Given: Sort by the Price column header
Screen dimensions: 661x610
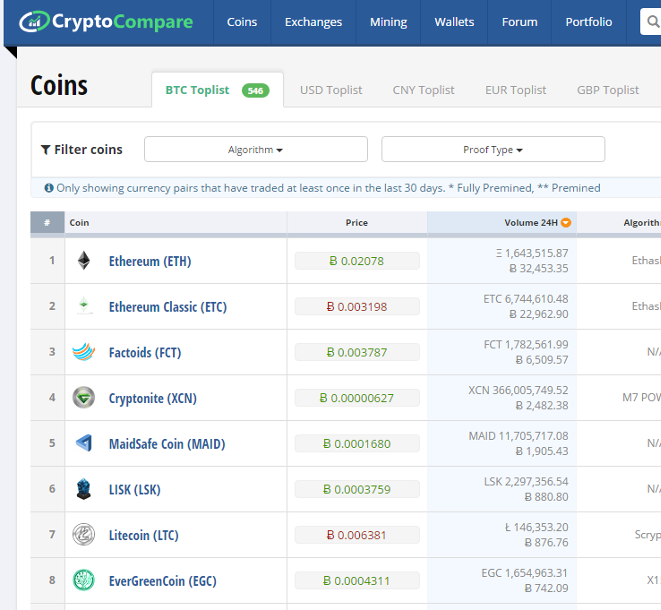Looking at the screenshot, I should (x=357, y=222).
